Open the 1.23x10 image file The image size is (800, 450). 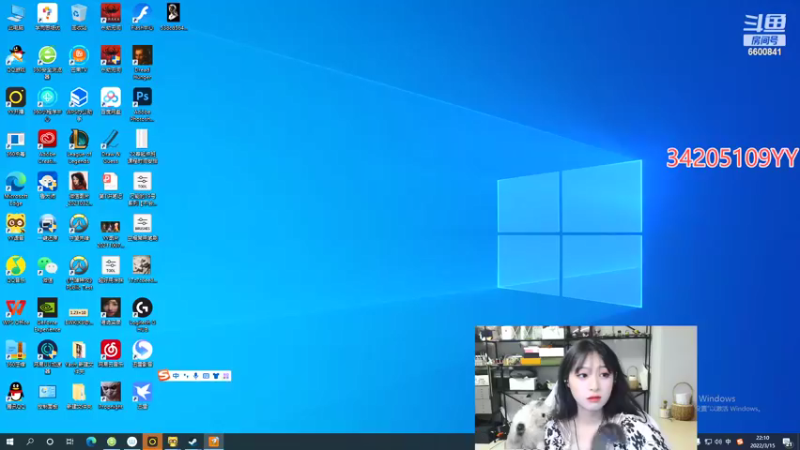[79, 315]
